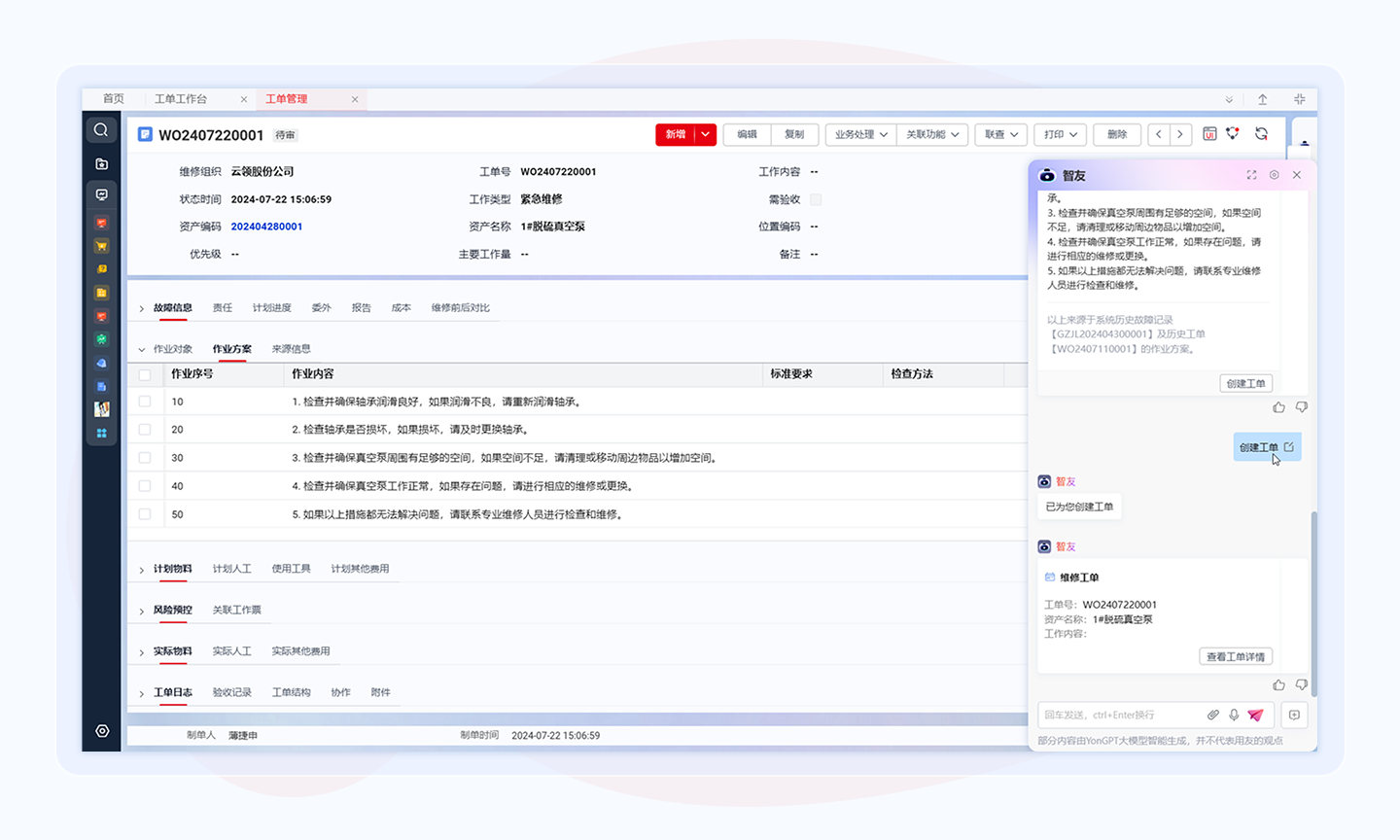Expand the 计划物料 section chevron
Screen dimensions: 1400x840
142,570
